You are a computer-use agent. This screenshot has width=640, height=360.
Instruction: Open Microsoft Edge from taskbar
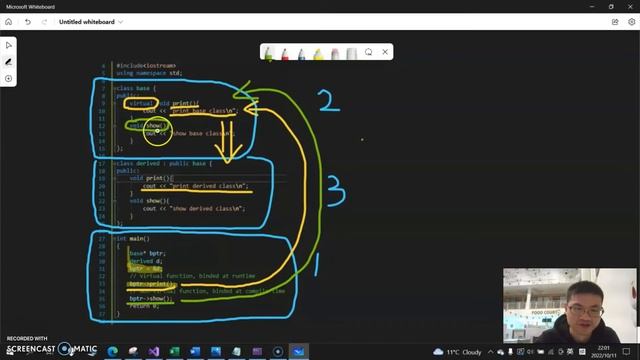pos(113,351)
